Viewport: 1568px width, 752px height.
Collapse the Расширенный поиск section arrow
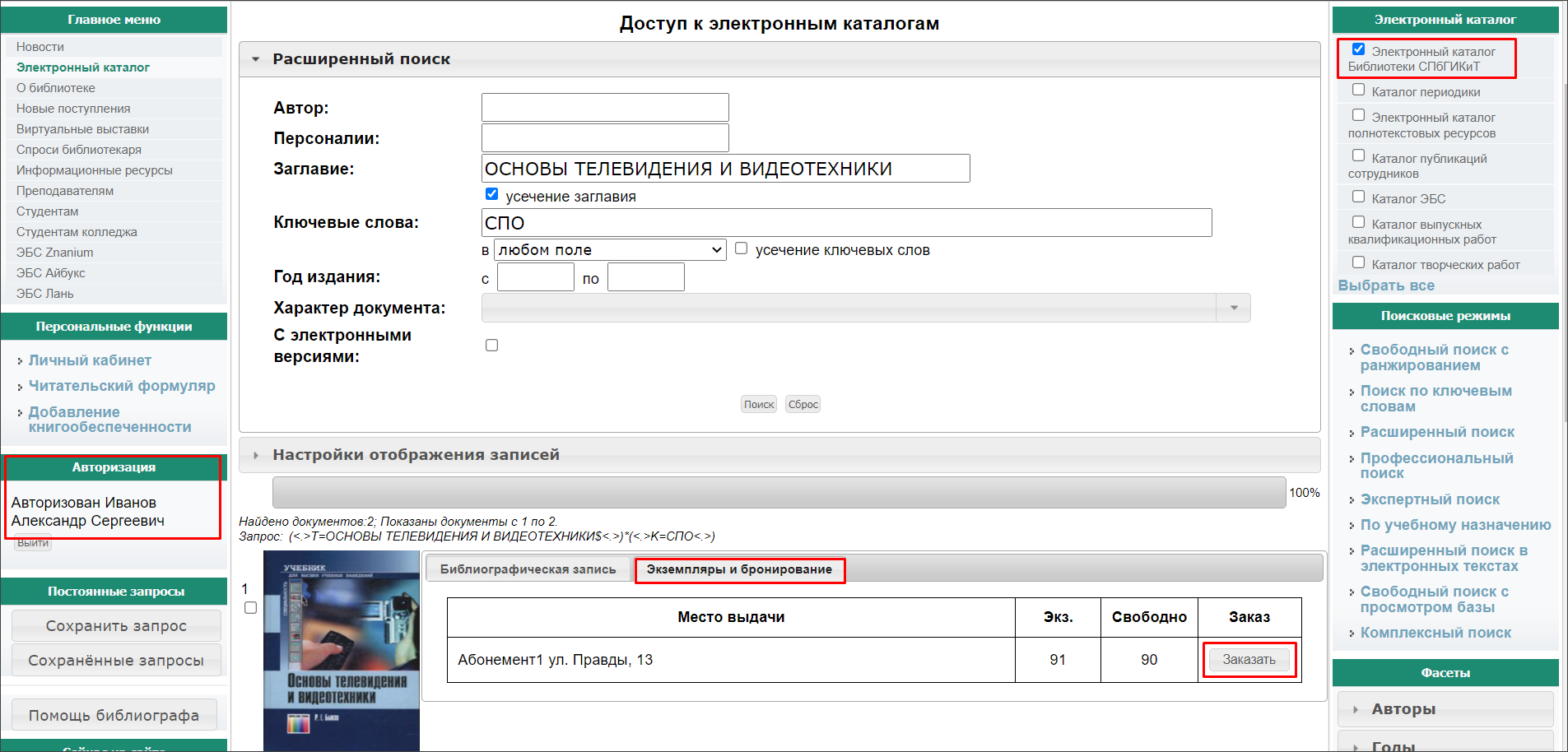(x=256, y=59)
